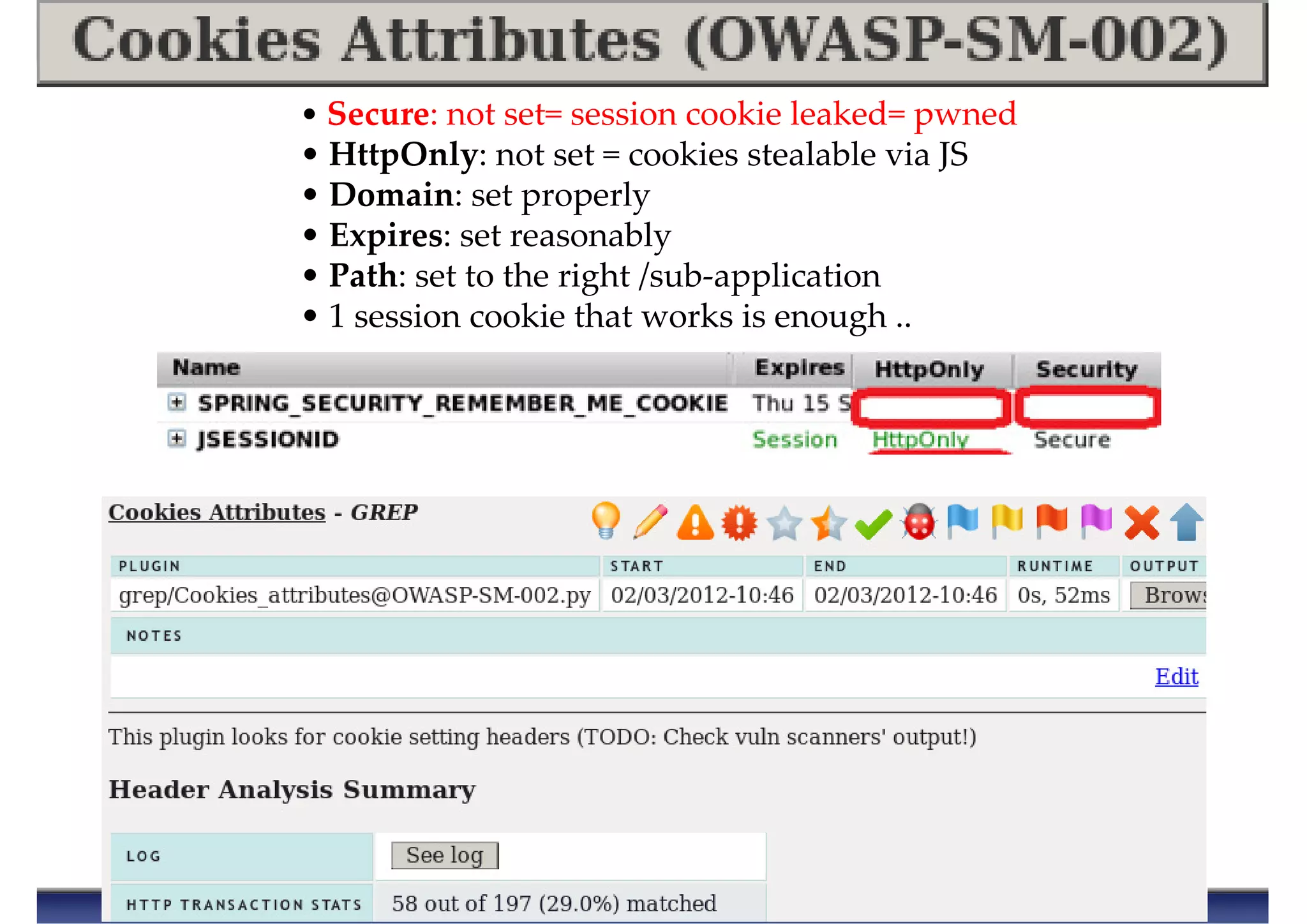Click the orange exclamation burst icon

[740, 523]
